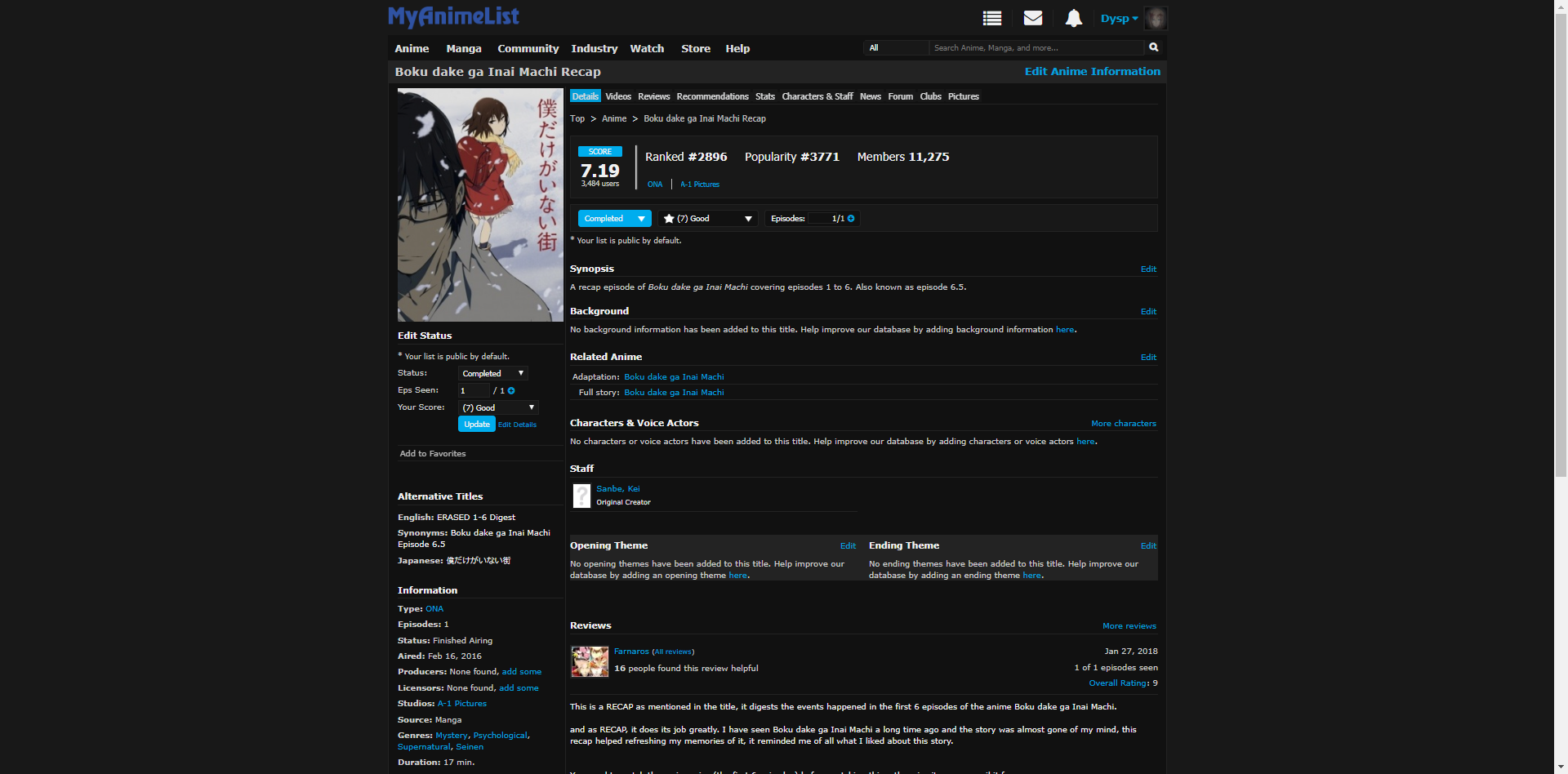Focus the search anime input field
Screen dimensions: 1568x774
click(1037, 48)
